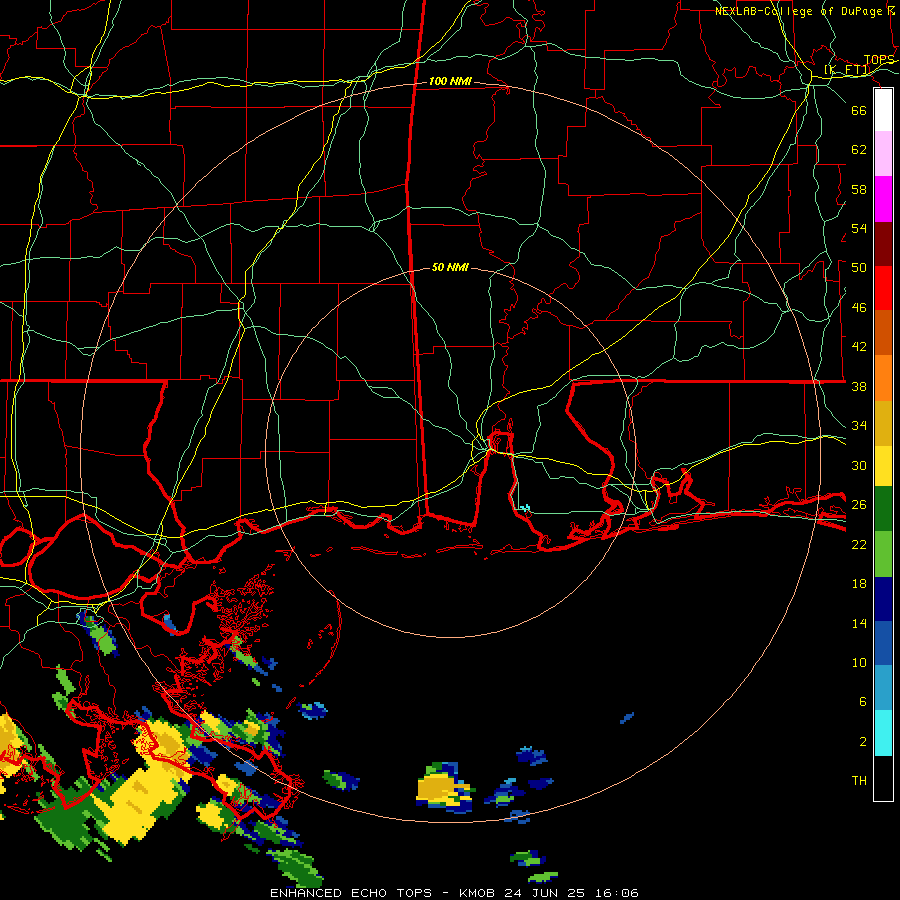Click the 66 value on the legend
The width and height of the screenshot is (900, 900).
(859, 110)
